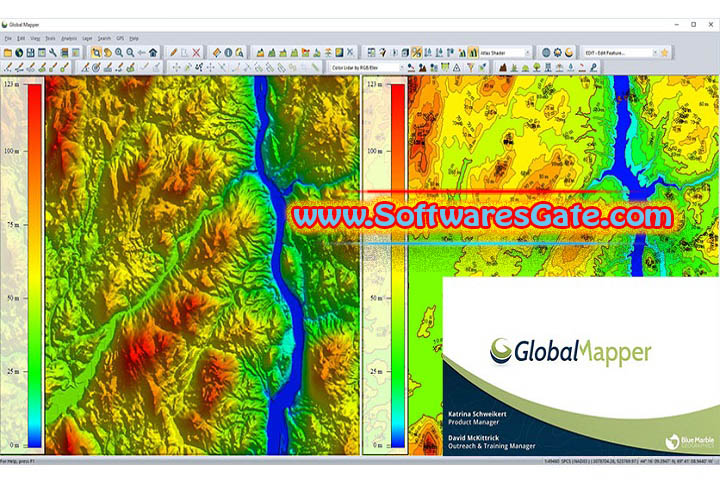Open the File menu
Viewport: 720px width, 480px height.
(8, 39)
